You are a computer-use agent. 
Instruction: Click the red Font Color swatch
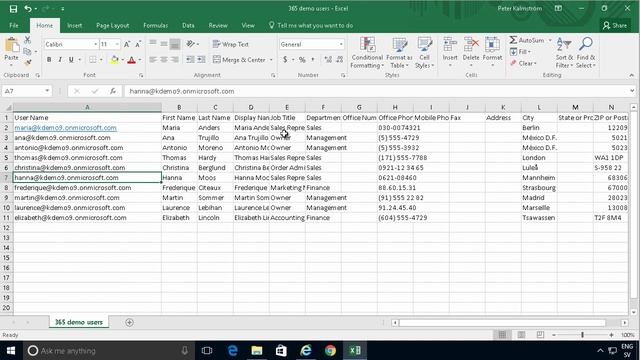tap(131, 60)
